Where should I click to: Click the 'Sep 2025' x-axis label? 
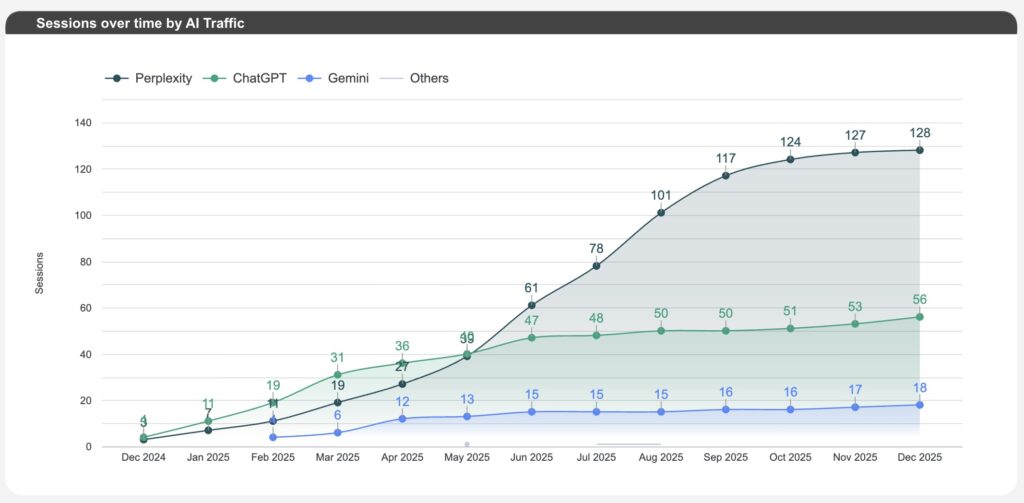click(726, 457)
